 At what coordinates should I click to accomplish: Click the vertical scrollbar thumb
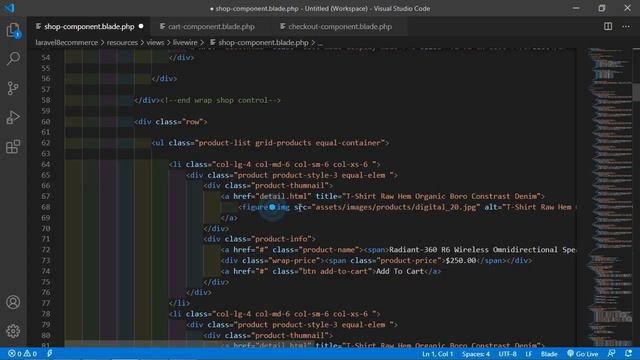pyautogui.click(x=636, y=92)
